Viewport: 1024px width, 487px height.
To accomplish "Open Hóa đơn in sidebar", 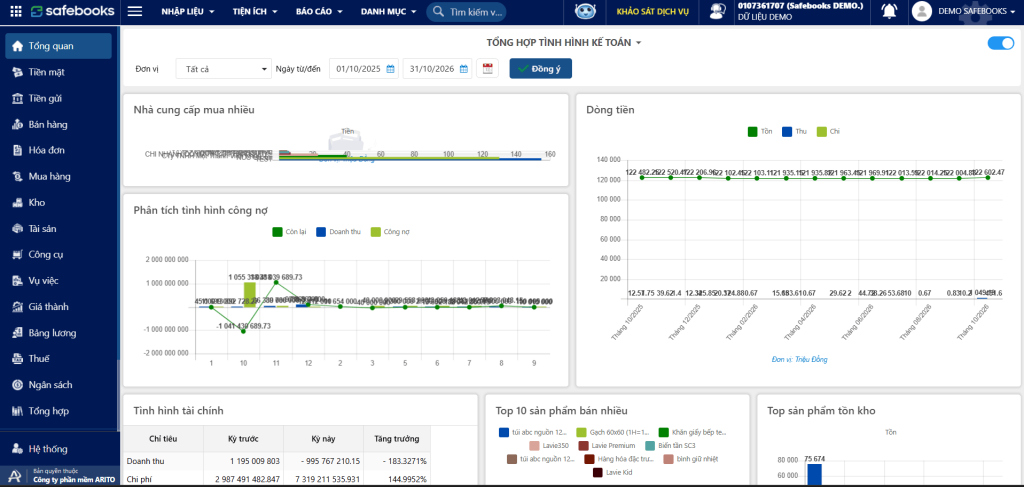I will (x=59, y=150).
